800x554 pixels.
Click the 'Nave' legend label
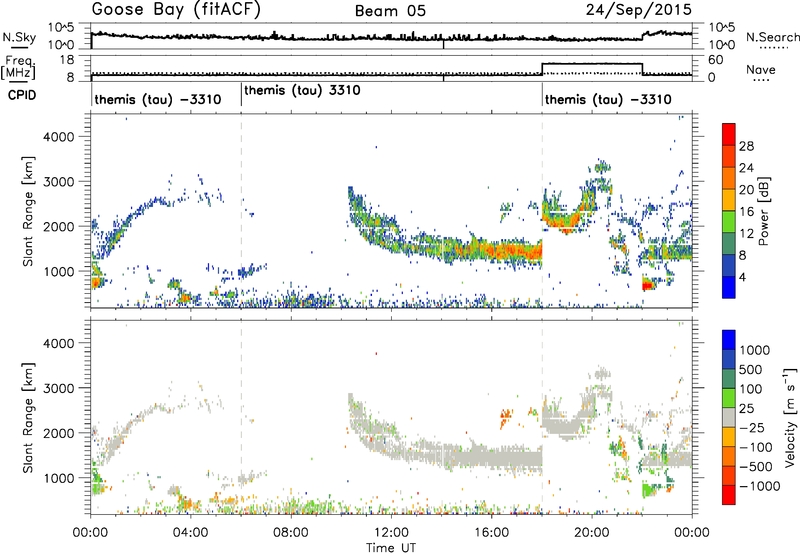point(761,69)
